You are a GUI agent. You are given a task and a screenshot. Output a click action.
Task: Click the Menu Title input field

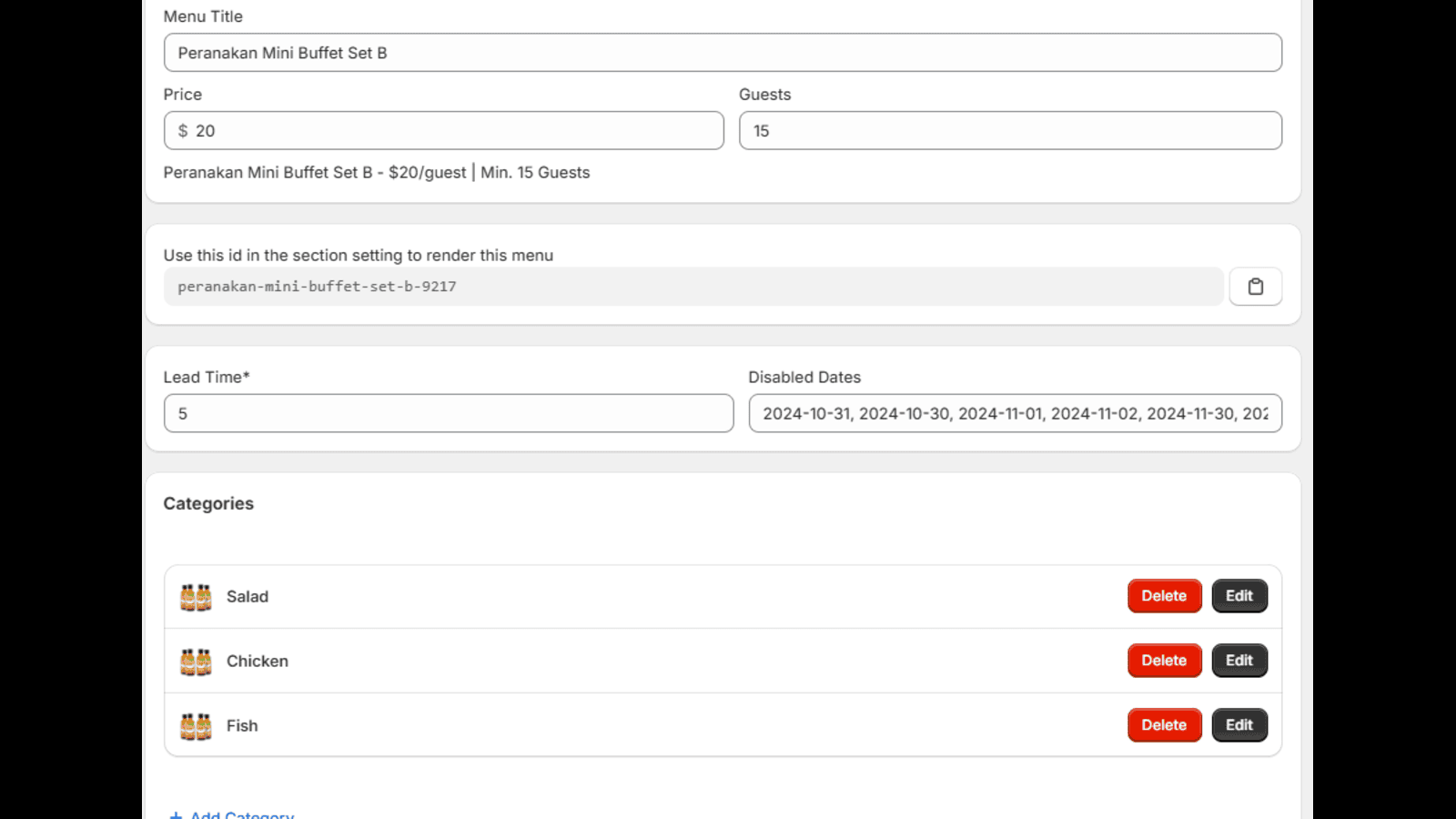point(722,53)
